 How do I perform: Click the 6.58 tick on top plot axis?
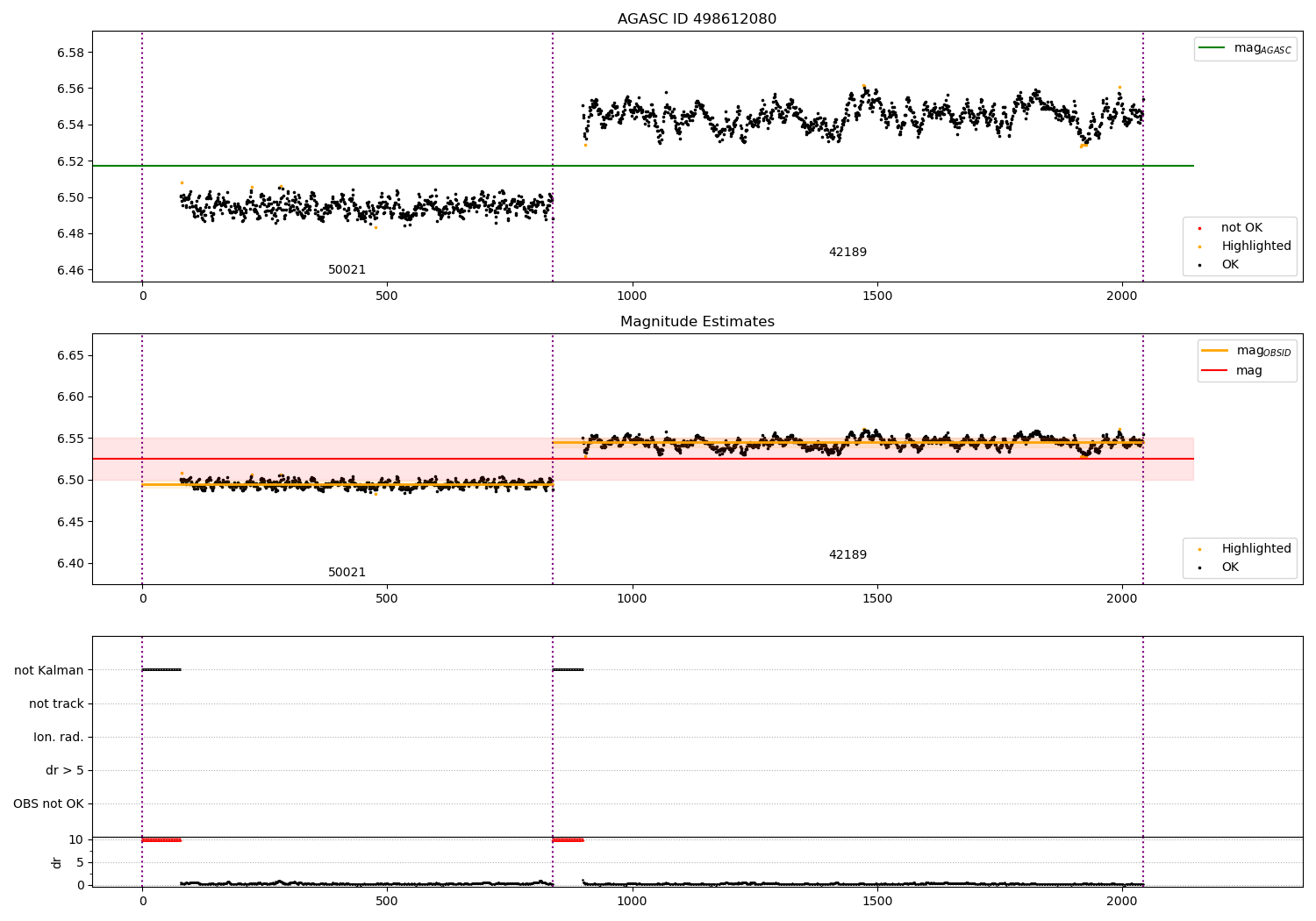pos(70,53)
